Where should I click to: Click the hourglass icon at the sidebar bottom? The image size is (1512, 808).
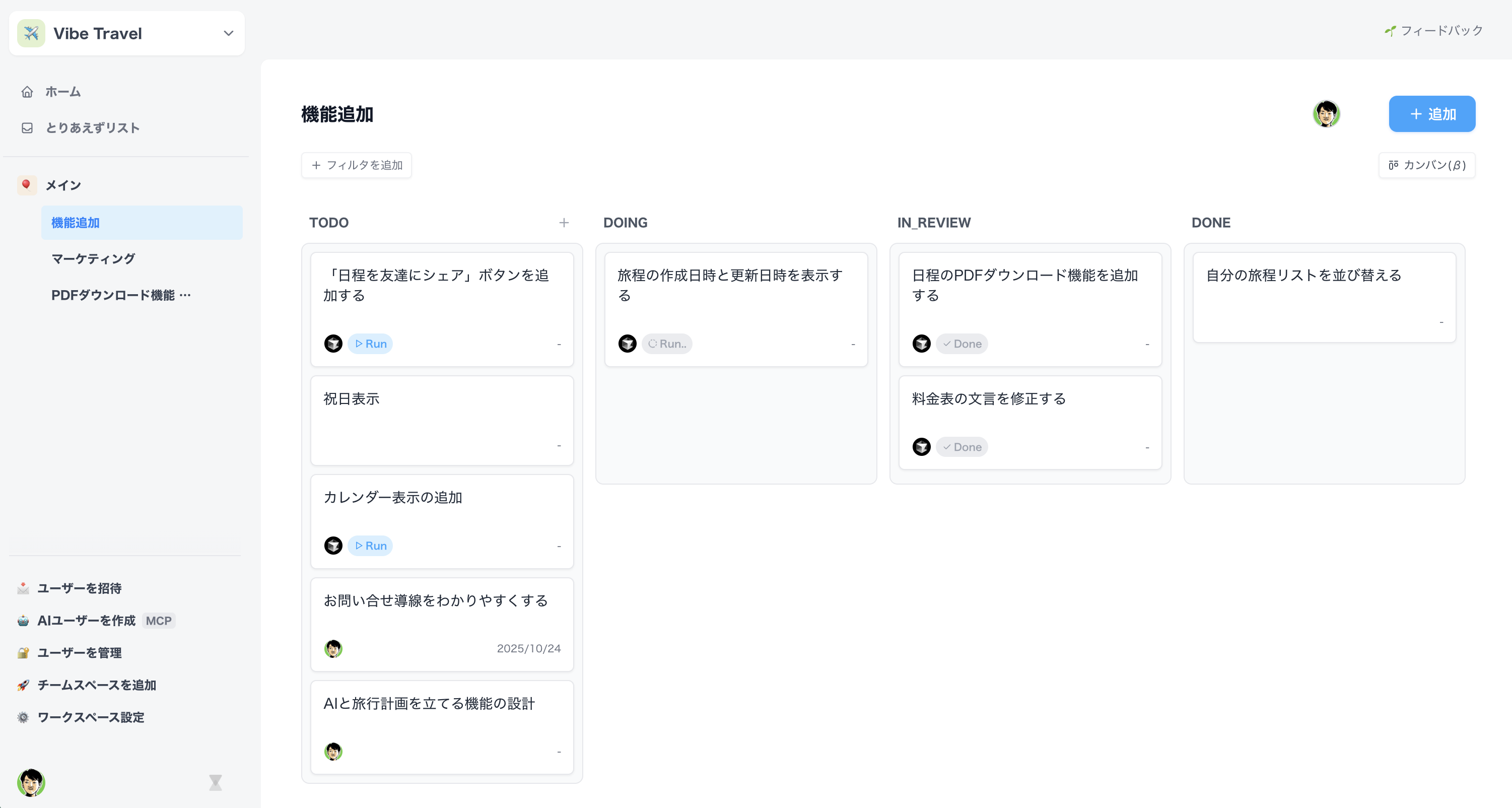pyautogui.click(x=216, y=782)
